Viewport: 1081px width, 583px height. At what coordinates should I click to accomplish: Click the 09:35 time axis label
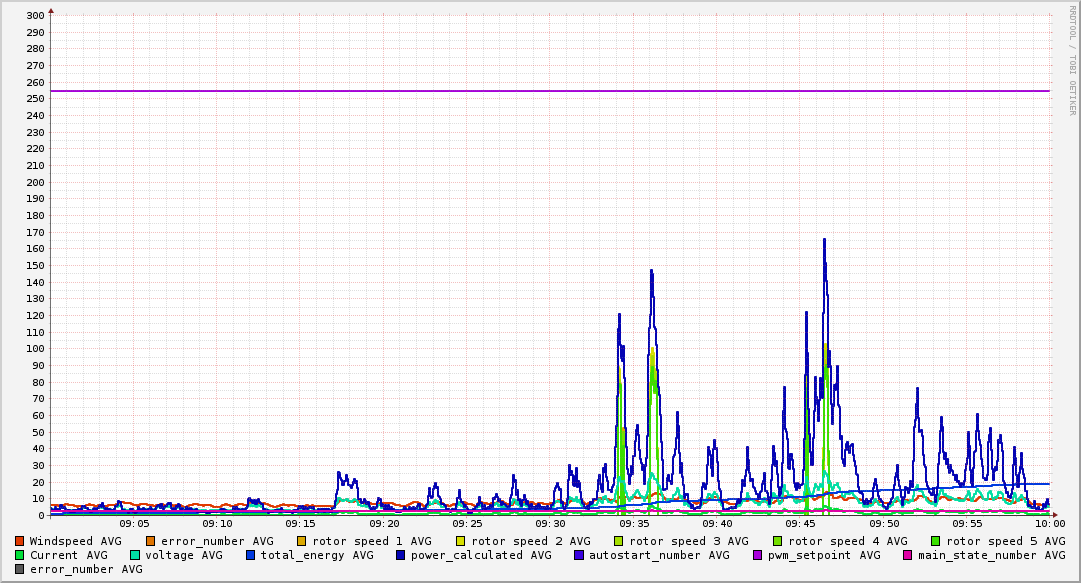pos(634,523)
